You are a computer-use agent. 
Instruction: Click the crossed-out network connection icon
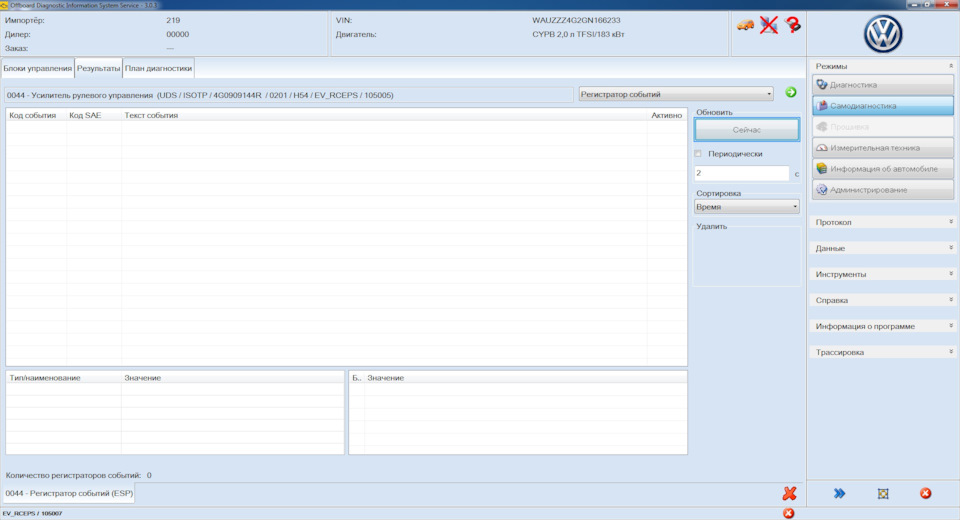769,25
